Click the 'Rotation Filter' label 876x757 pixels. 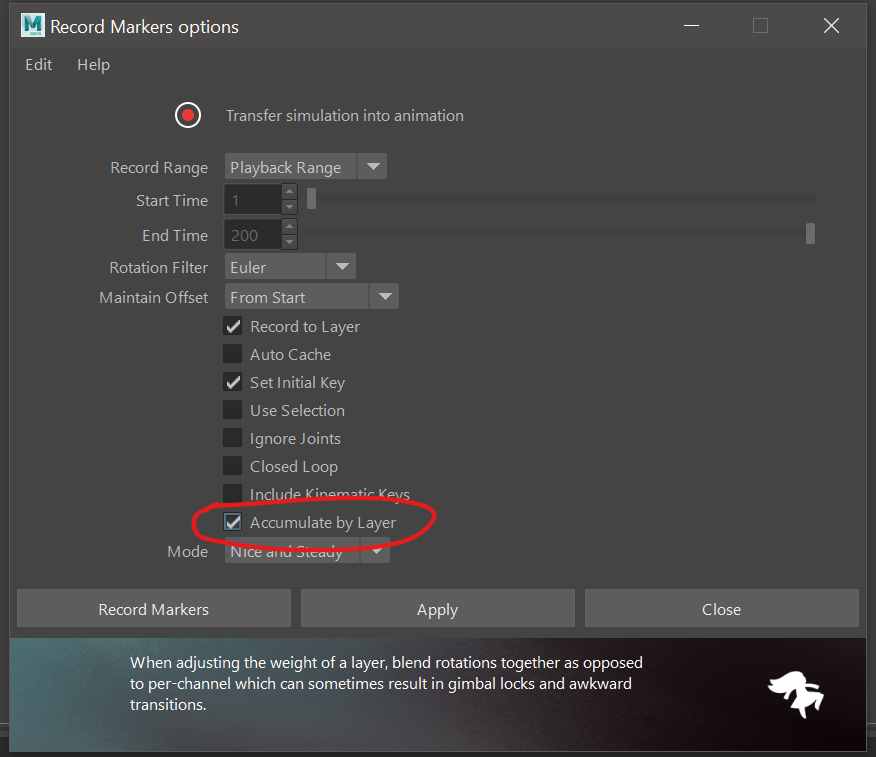[x=159, y=268]
